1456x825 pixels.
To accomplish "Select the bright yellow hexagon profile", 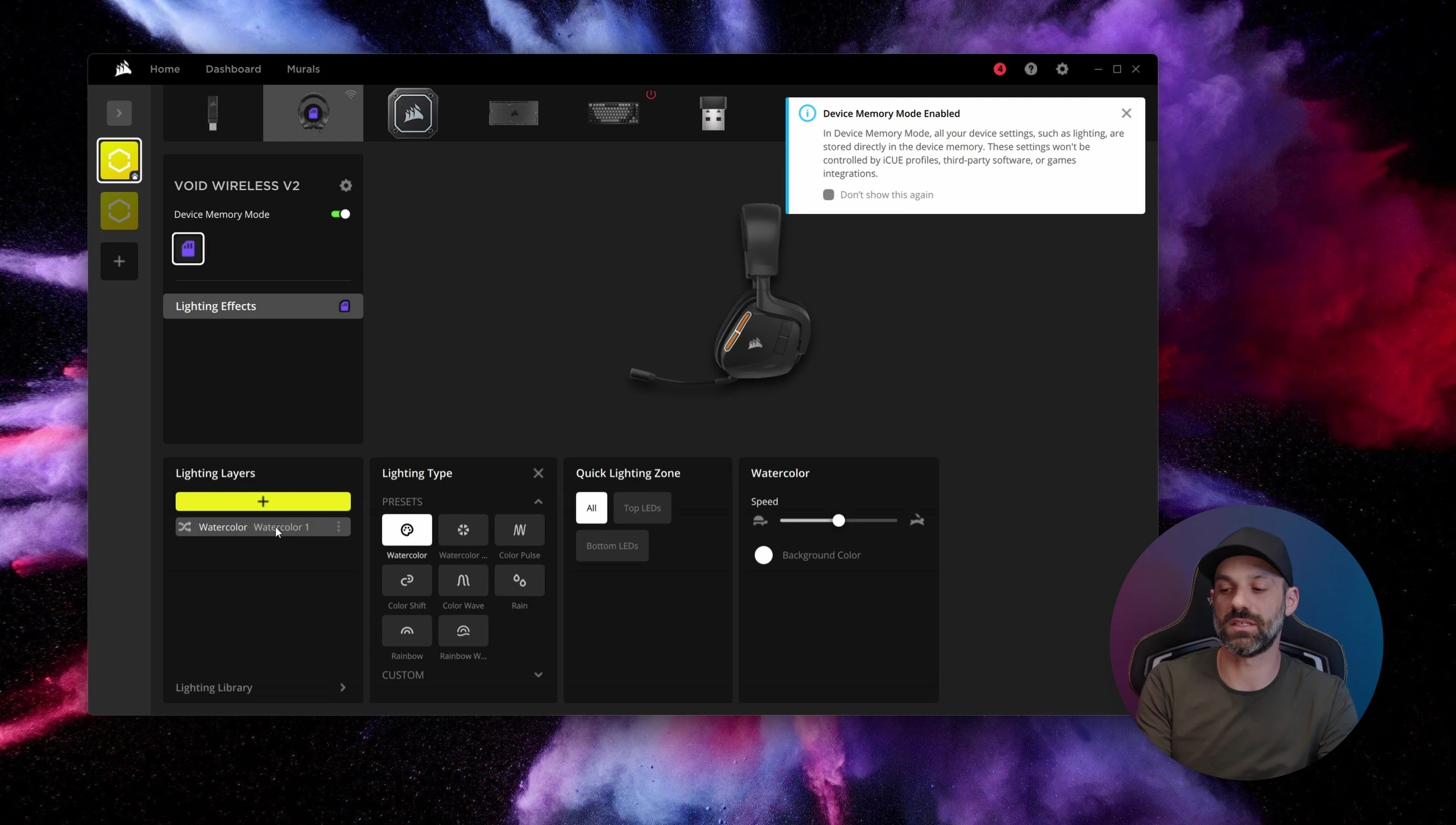I will pyautogui.click(x=119, y=161).
